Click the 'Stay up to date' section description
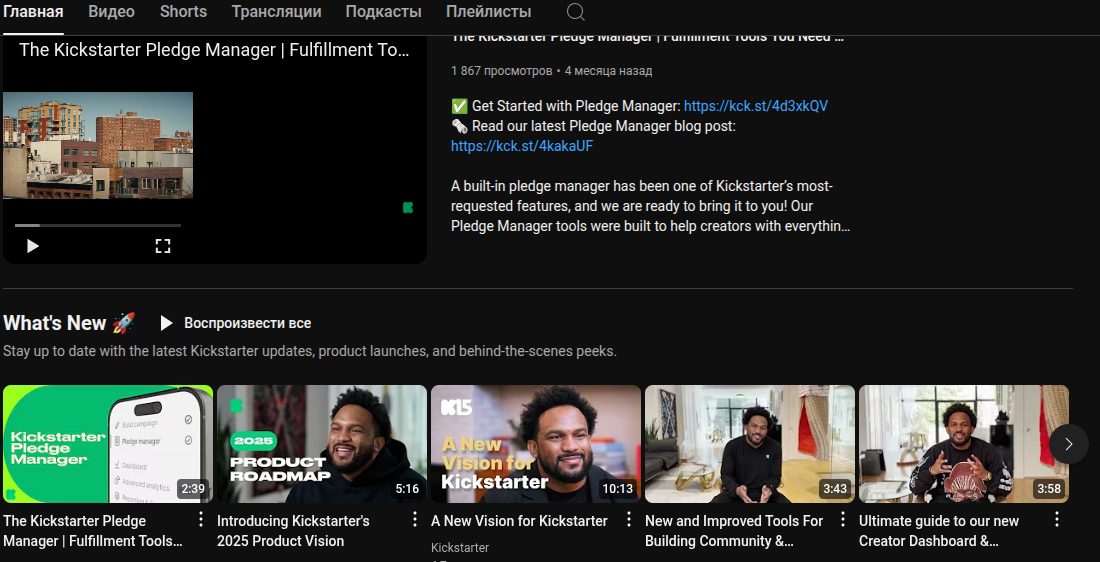1100x562 pixels. click(309, 351)
